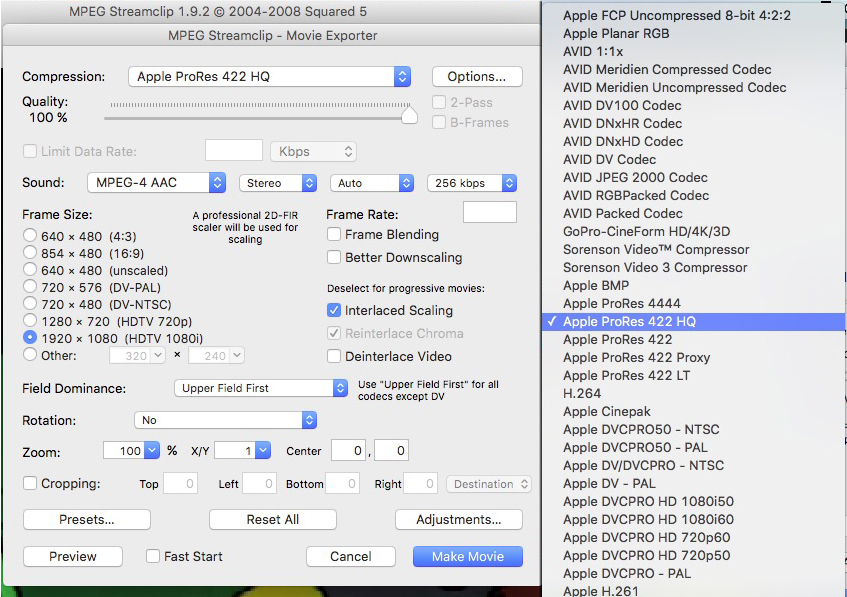Image resolution: width=847 pixels, height=597 pixels.
Task: Open the MPEG-4 AAC sound format dropdown
Action: point(156,183)
